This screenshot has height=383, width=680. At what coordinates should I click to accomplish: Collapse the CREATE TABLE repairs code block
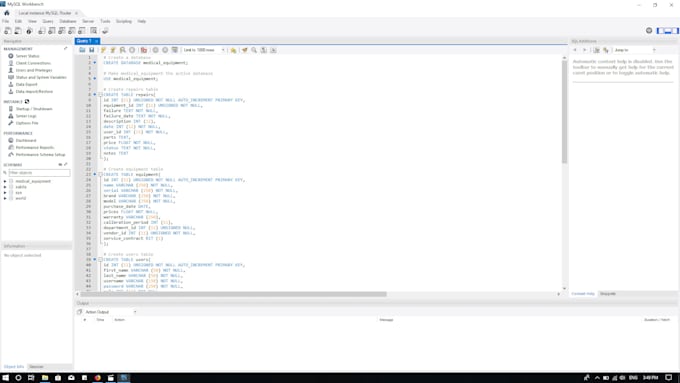[100, 95]
